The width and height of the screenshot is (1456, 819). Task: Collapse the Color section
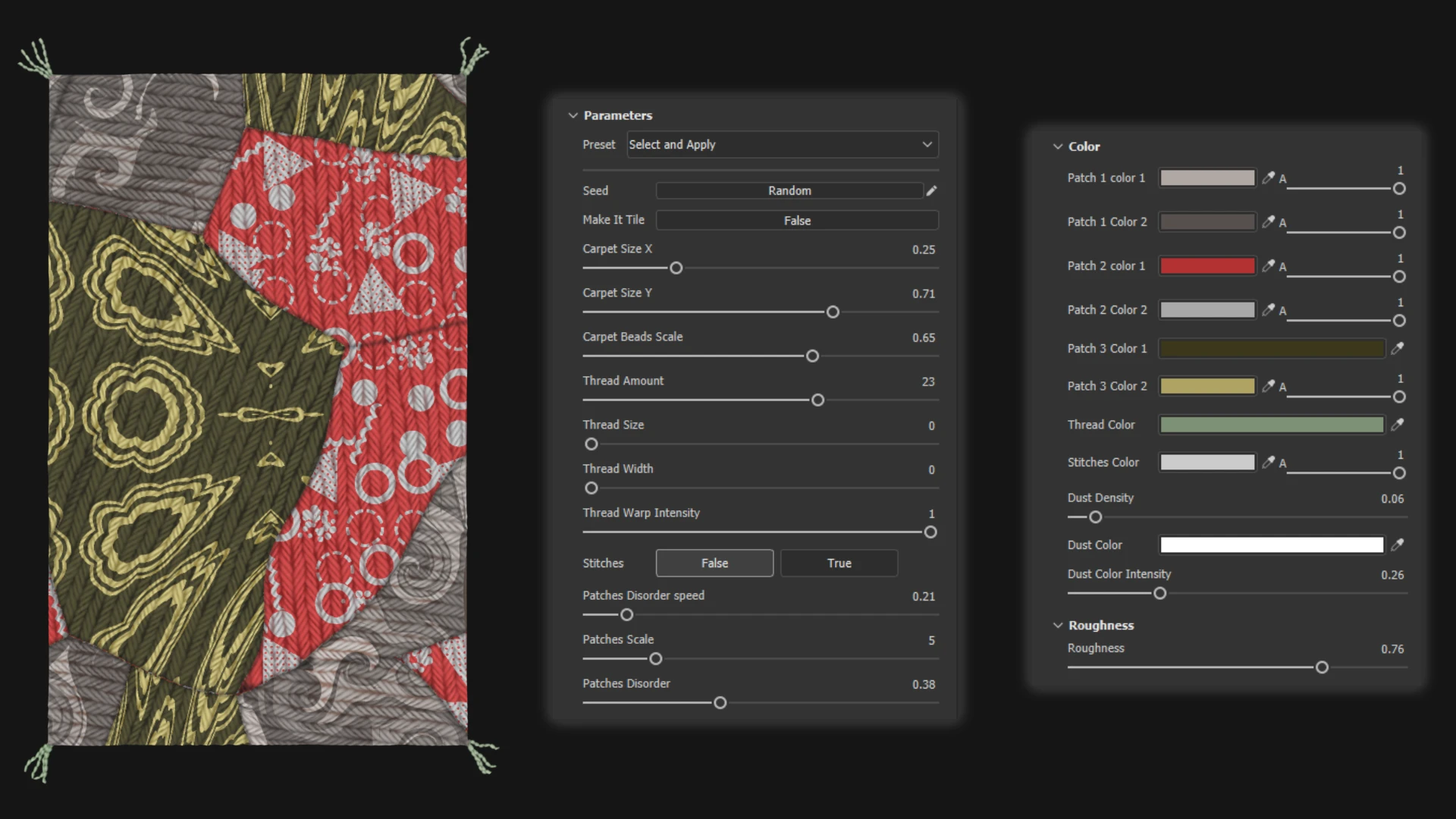click(1058, 146)
